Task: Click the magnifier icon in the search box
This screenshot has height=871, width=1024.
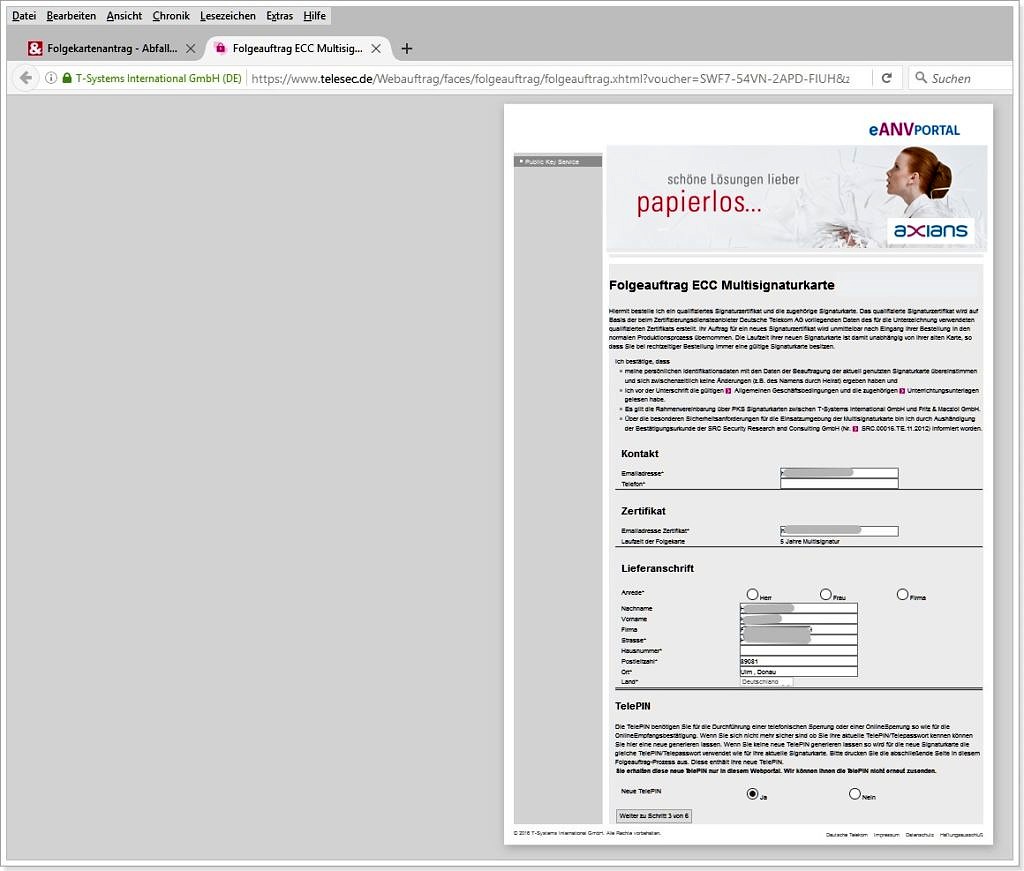Action: 921,78
